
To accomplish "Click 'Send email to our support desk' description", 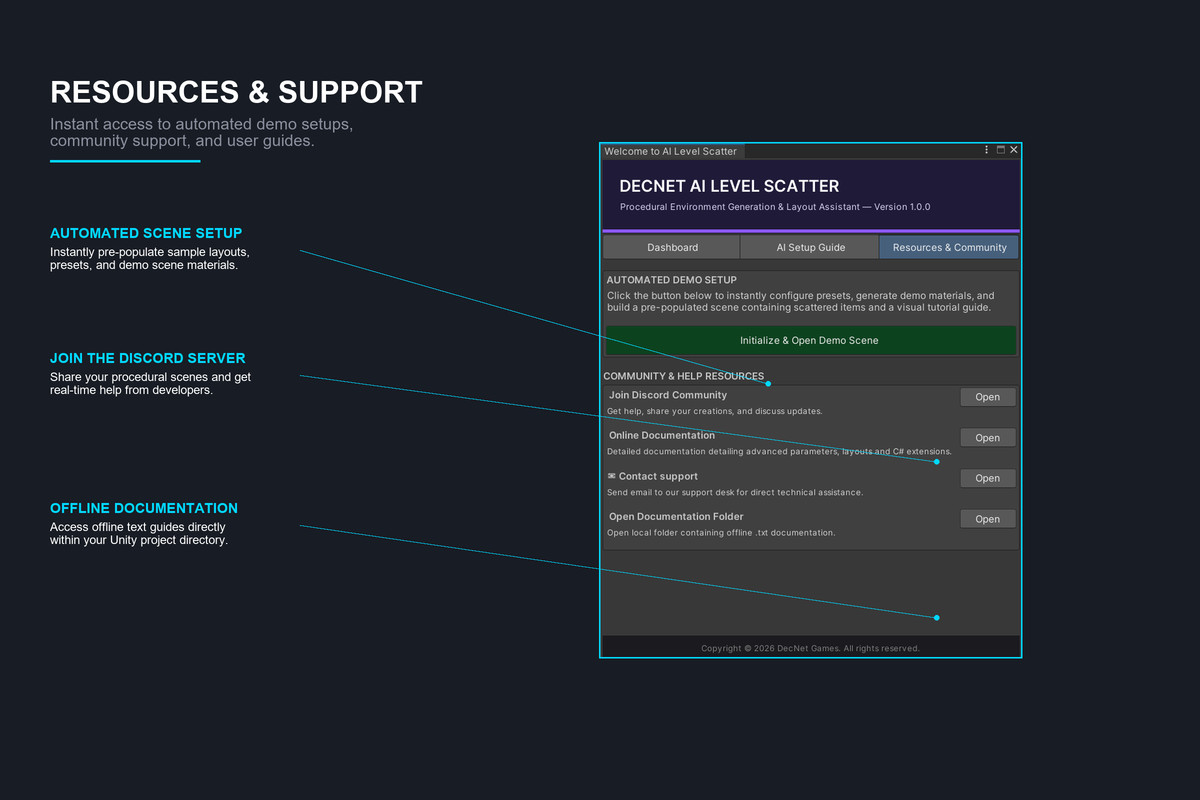I will [x=735, y=492].
